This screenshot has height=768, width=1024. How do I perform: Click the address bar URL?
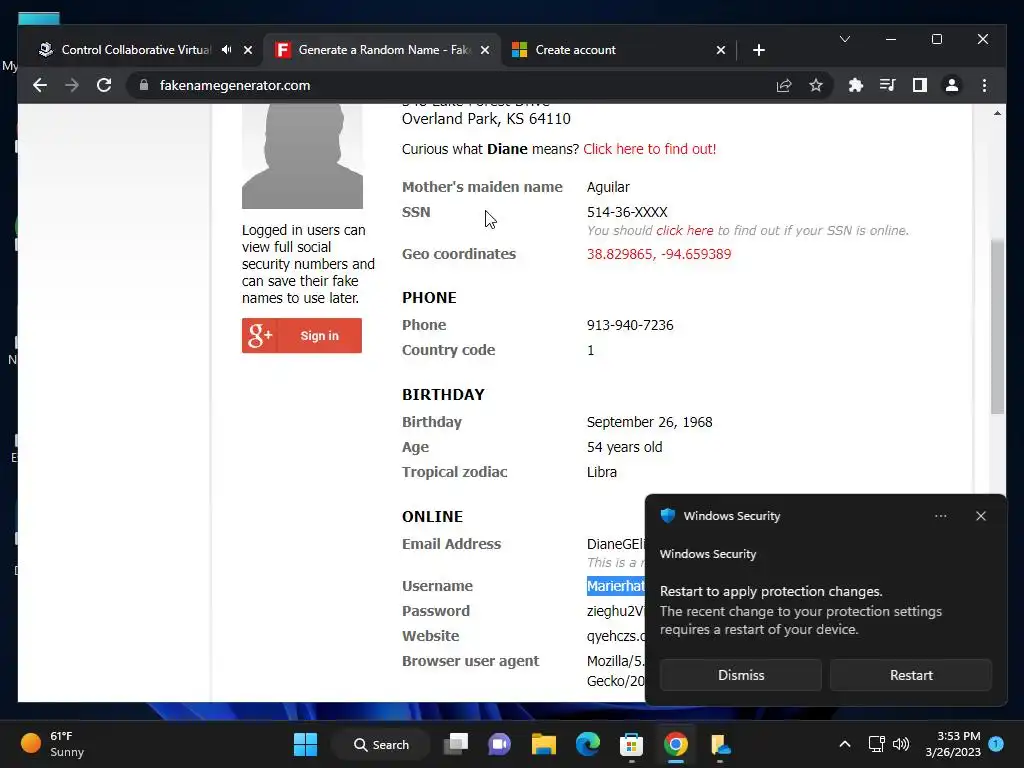point(235,86)
